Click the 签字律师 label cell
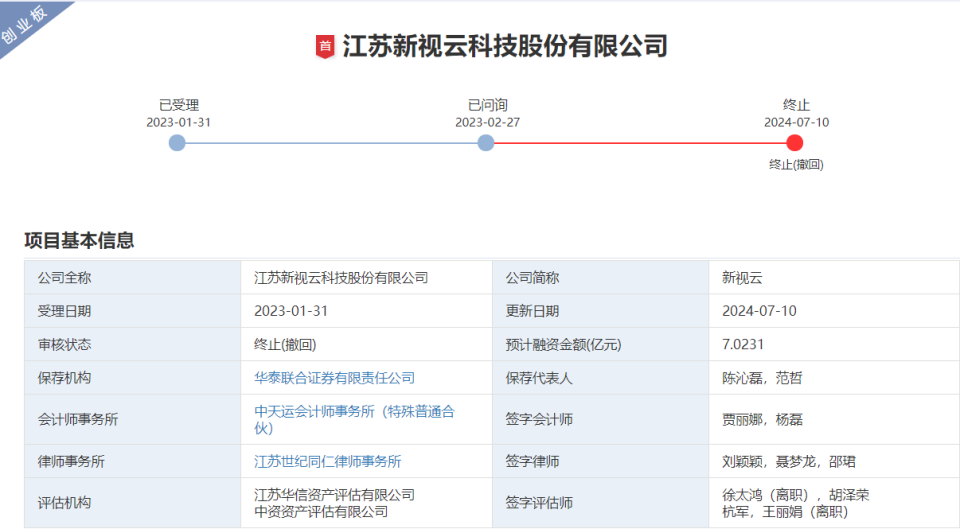The image size is (960, 529). click(x=601, y=461)
